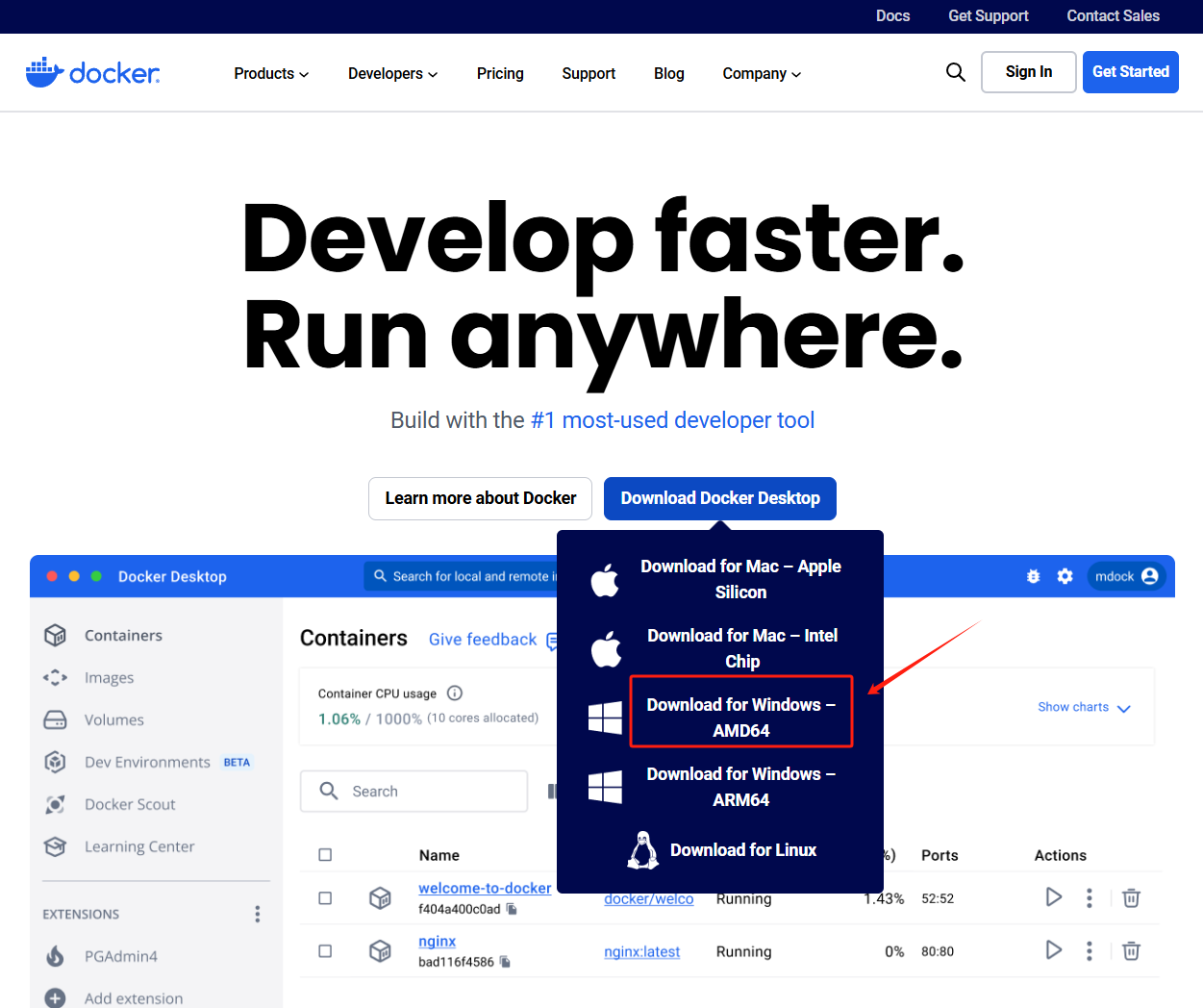Click the Learning Center sidebar icon
The width and height of the screenshot is (1203, 1008).
[56, 846]
